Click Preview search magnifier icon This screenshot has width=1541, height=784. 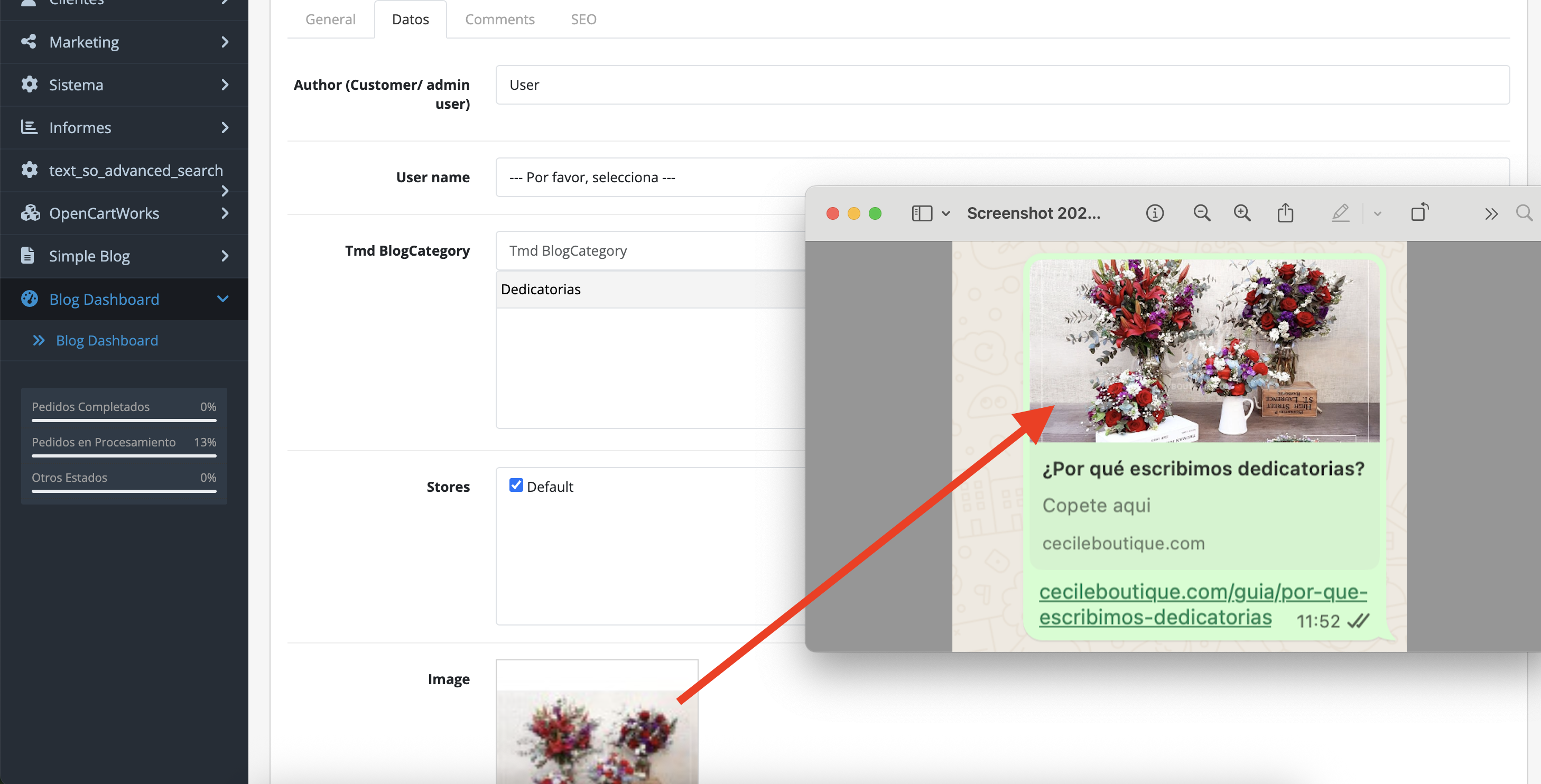(1524, 213)
